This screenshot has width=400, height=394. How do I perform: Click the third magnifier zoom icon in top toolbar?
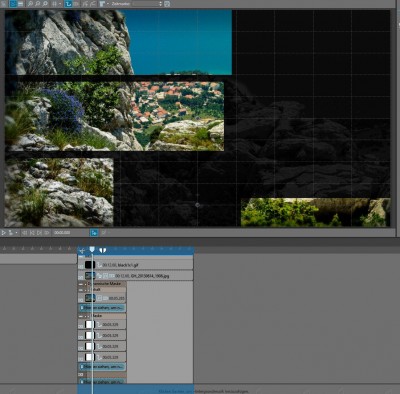pos(45,4)
